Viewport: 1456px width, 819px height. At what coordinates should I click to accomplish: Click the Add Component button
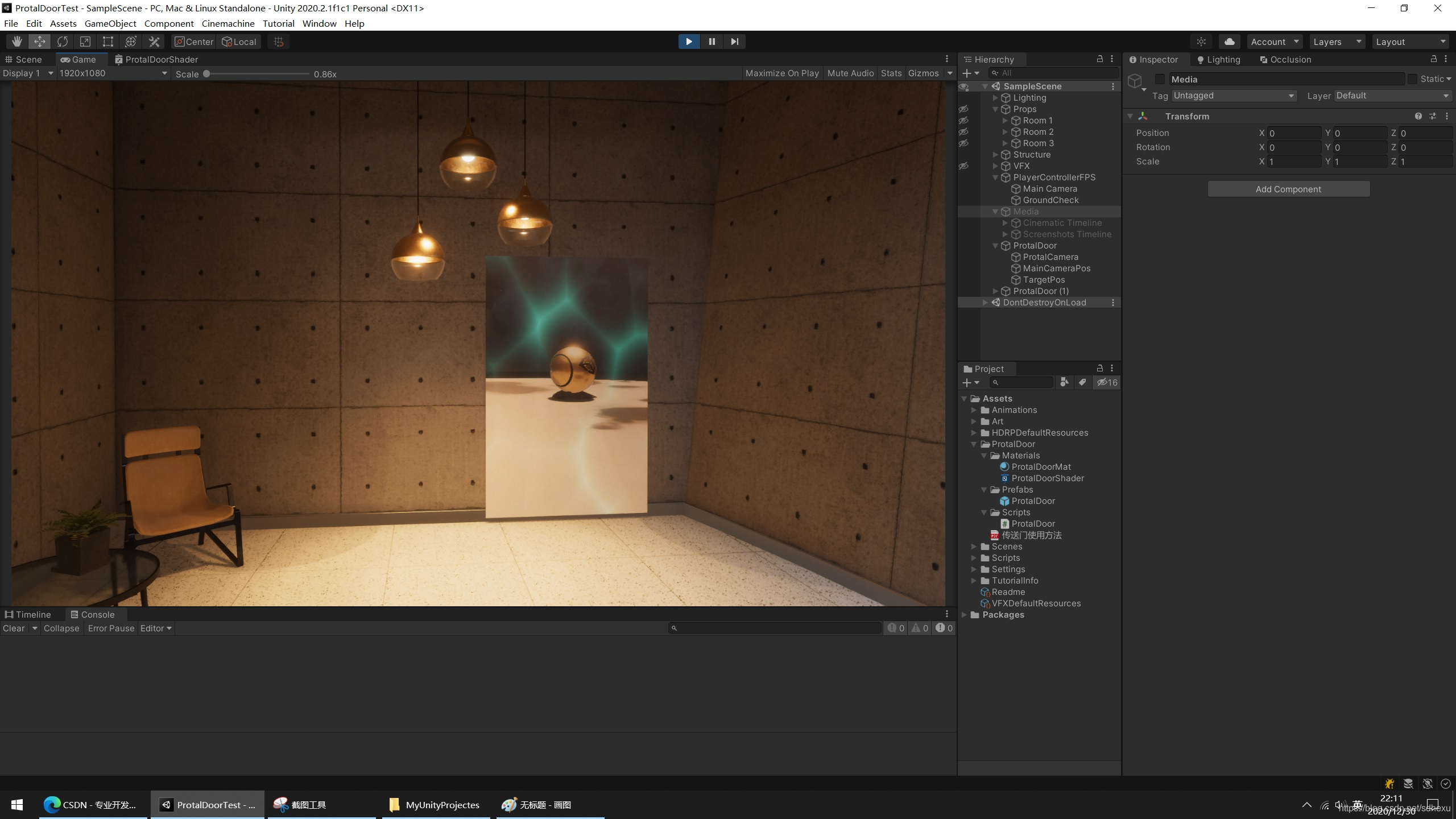pos(1288,189)
